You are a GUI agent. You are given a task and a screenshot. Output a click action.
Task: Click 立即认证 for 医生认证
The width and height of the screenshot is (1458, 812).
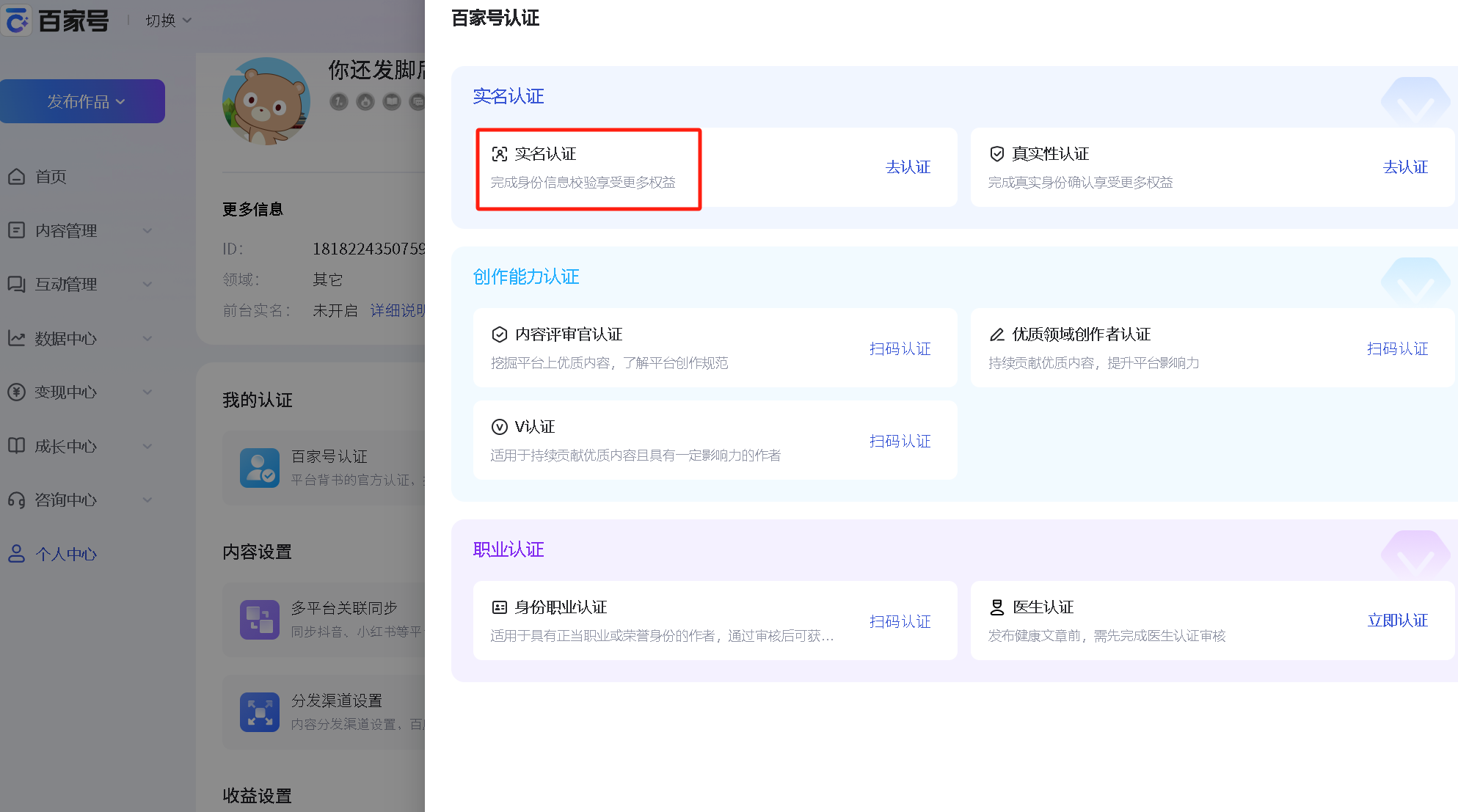[x=1397, y=621]
